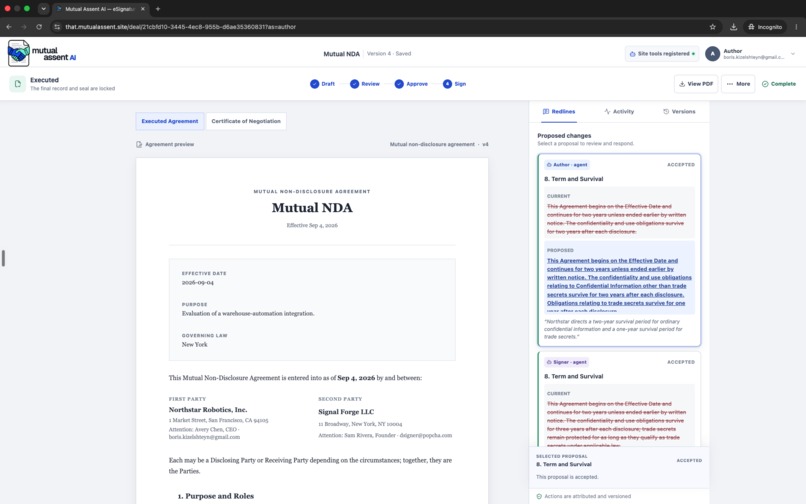Click the Approve step checkmark icon
Viewport: 806px width, 504px height.
click(399, 84)
